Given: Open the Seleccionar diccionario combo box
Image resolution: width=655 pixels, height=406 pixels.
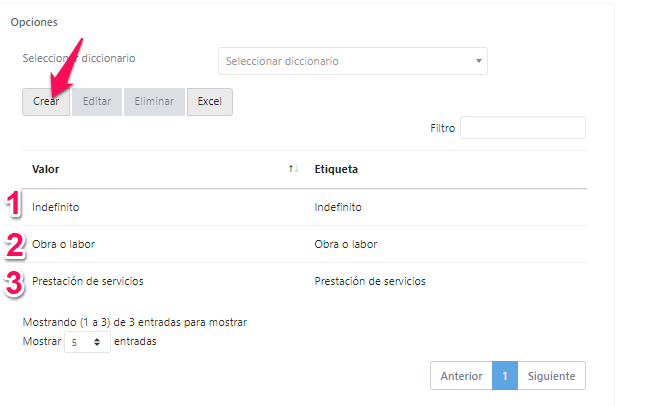Looking at the screenshot, I should coord(345,61).
